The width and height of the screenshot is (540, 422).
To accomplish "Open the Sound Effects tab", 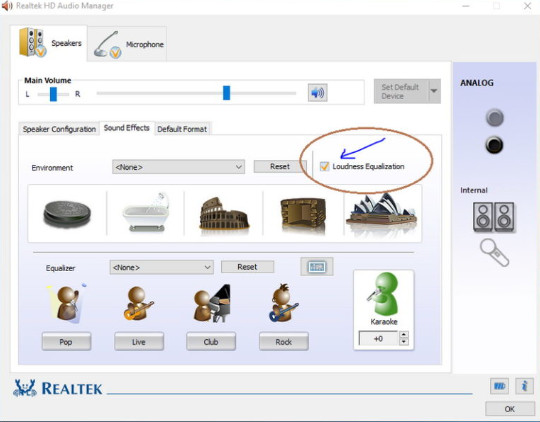I will [x=127, y=128].
